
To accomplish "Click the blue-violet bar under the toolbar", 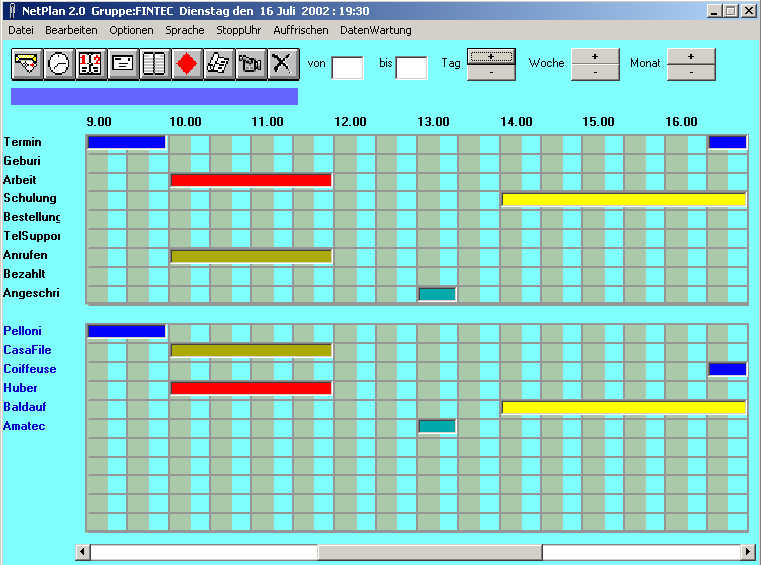I will pos(154,96).
